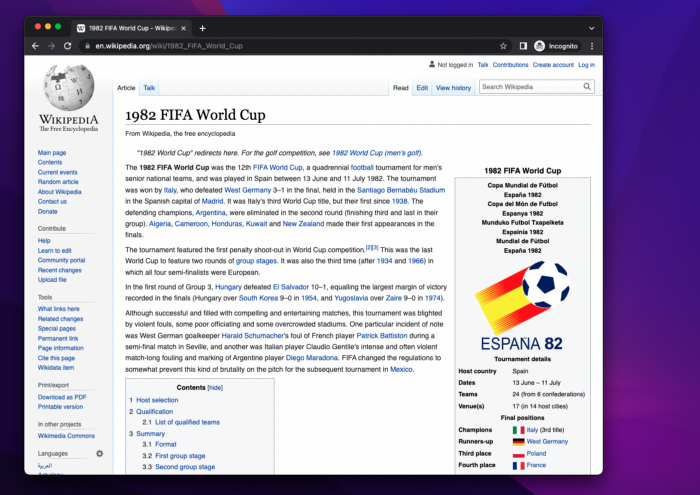Jump to List of qualified teams section
700x495 pixels.
tap(188, 422)
